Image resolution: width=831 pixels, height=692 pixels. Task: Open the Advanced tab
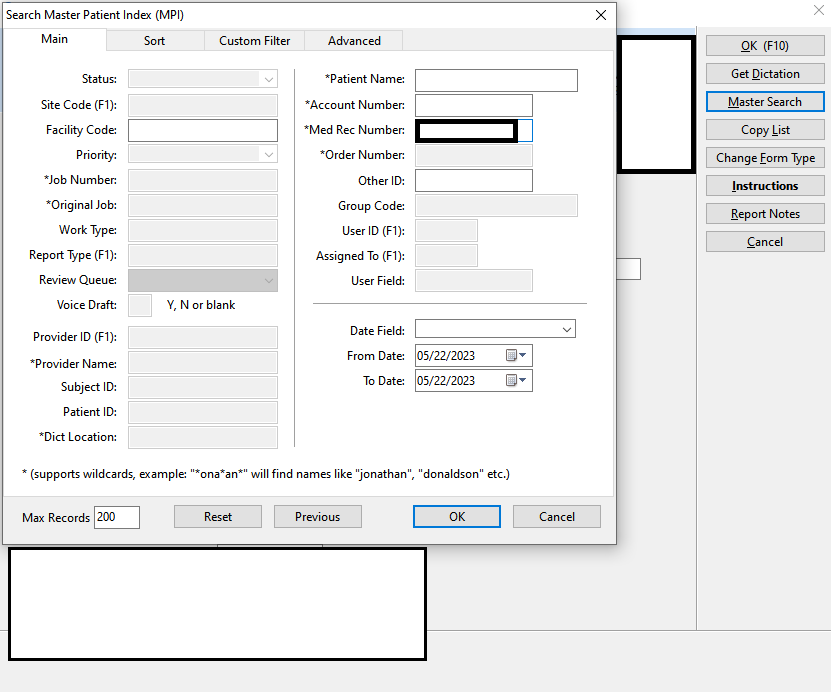click(x=354, y=41)
